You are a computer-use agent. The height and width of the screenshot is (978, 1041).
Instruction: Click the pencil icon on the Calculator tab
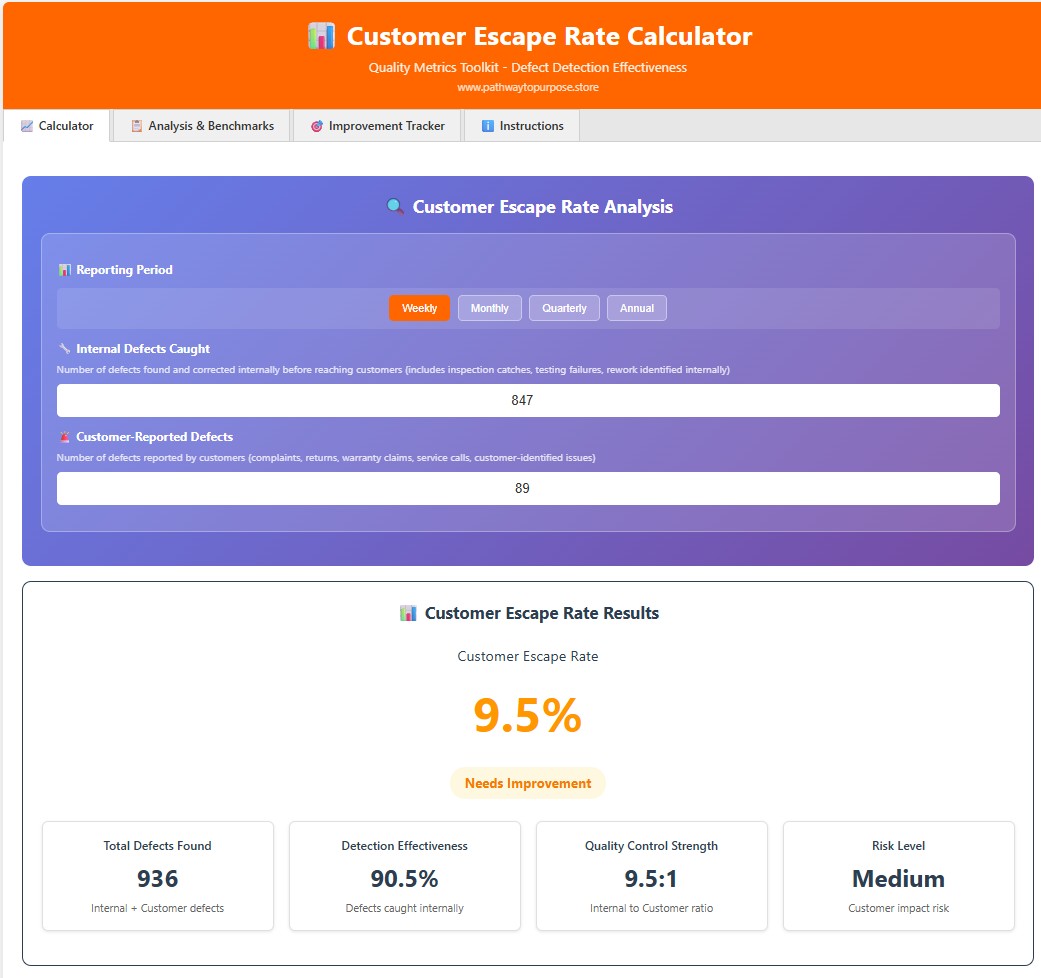pyautogui.click(x=25, y=126)
